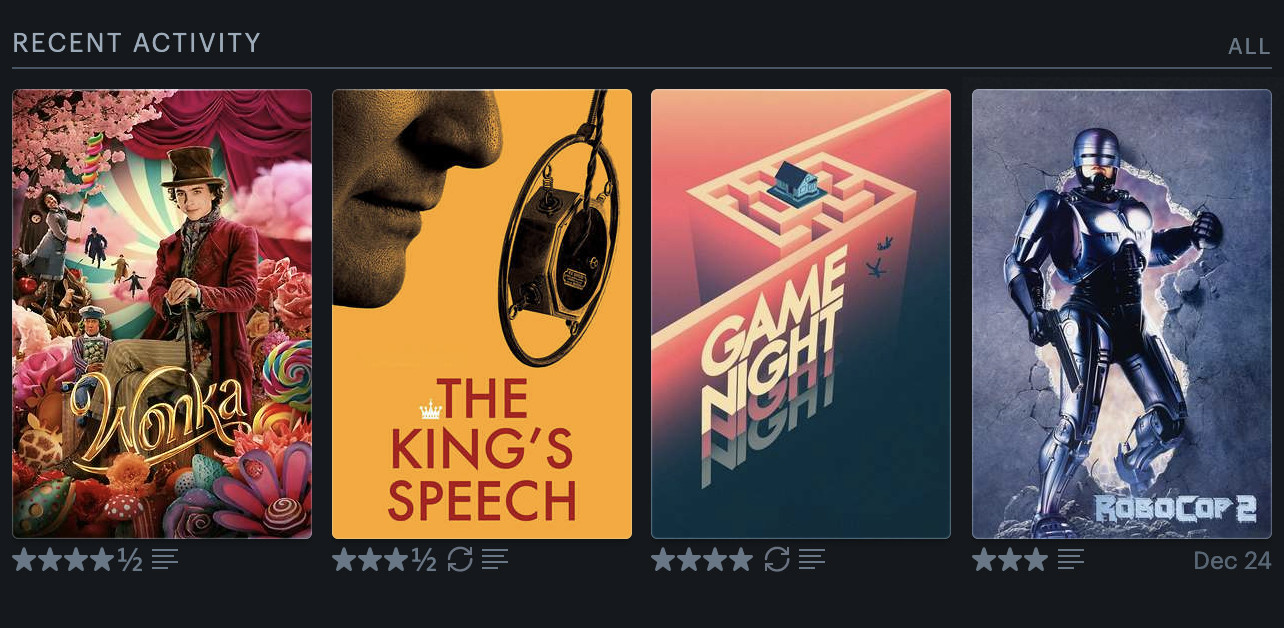This screenshot has width=1284, height=628.
Task: Open the Wonka poster
Action: (x=162, y=314)
